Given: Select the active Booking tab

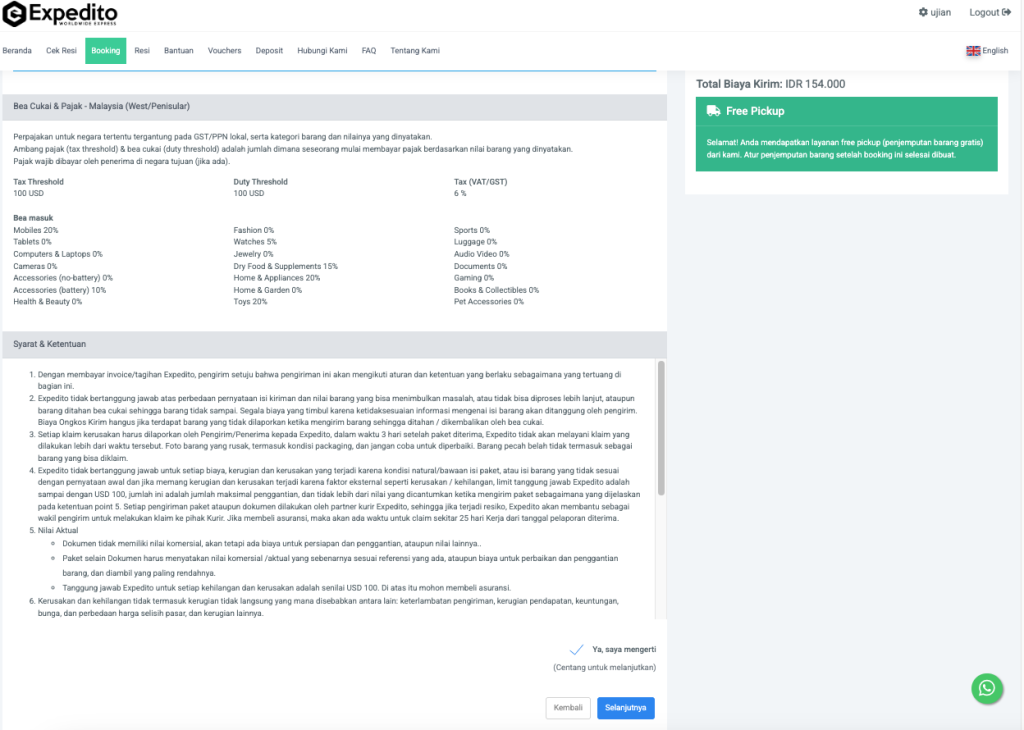Looking at the screenshot, I should [105, 50].
